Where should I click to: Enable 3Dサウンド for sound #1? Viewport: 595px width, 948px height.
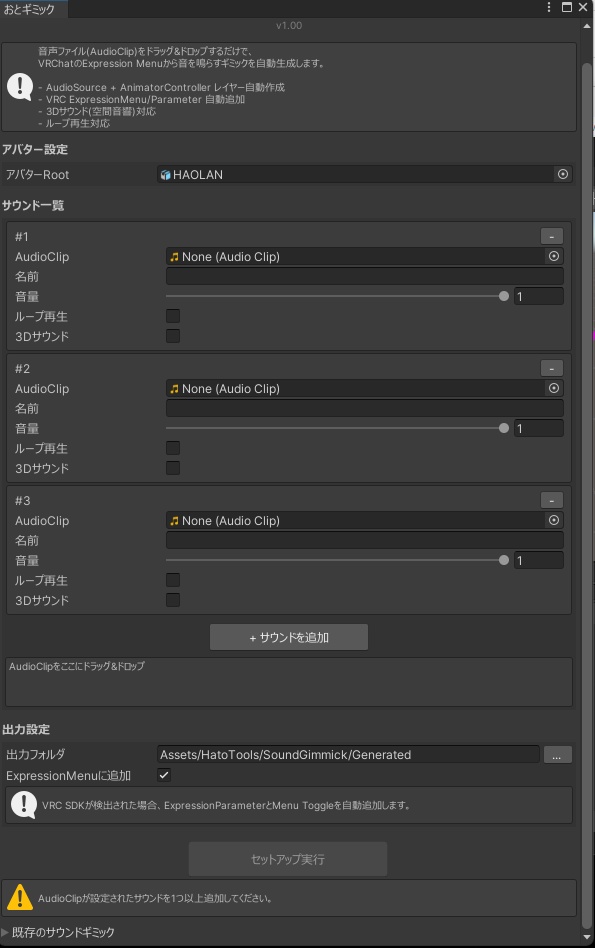[x=173, y=336]
